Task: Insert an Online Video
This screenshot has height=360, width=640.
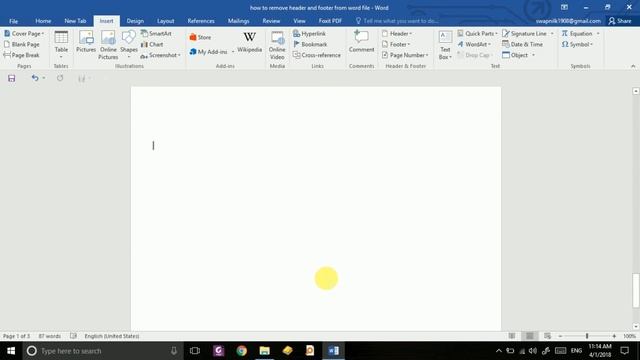Action: pyautogui.click(x=277, y=45)
